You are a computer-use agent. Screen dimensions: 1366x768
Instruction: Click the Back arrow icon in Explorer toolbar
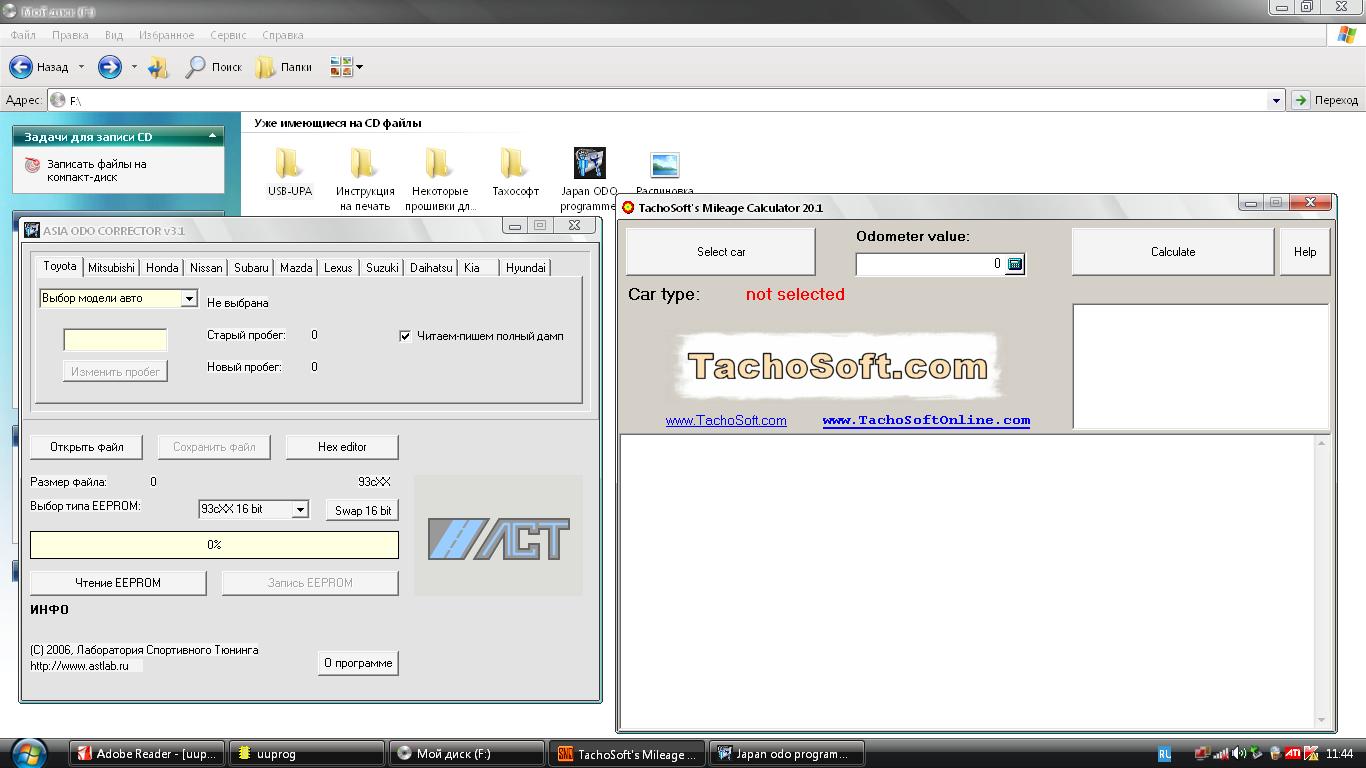(x=21, y=67)
